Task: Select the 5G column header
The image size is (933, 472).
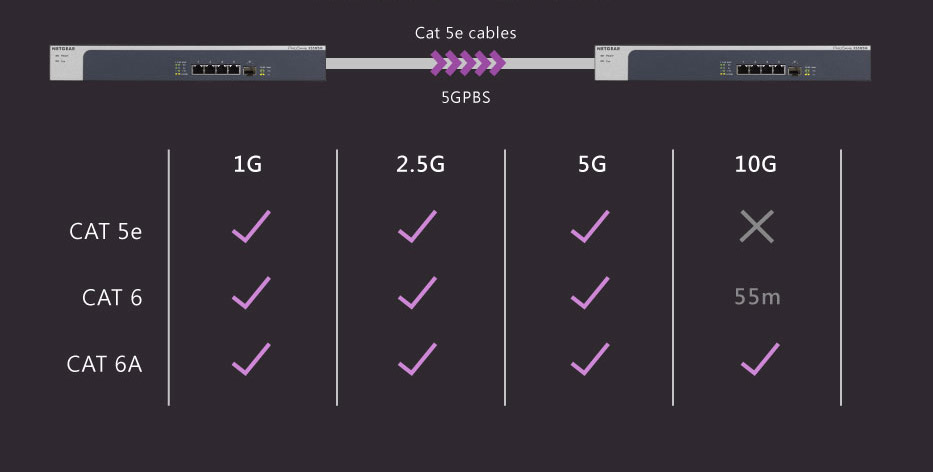Action: pyautogui.click(x=592, y=164)
